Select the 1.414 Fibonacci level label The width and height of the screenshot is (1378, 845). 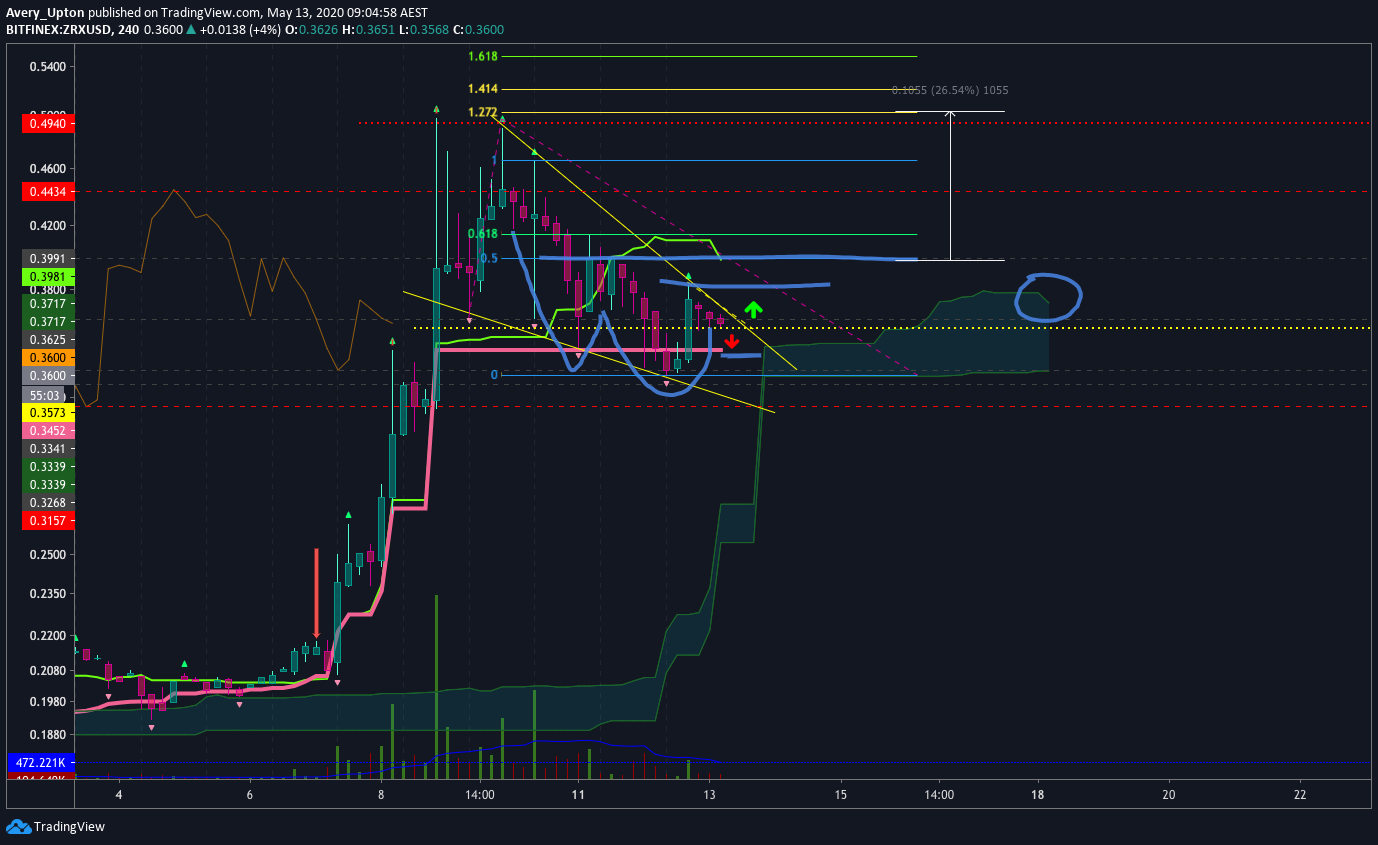[484, 89]
